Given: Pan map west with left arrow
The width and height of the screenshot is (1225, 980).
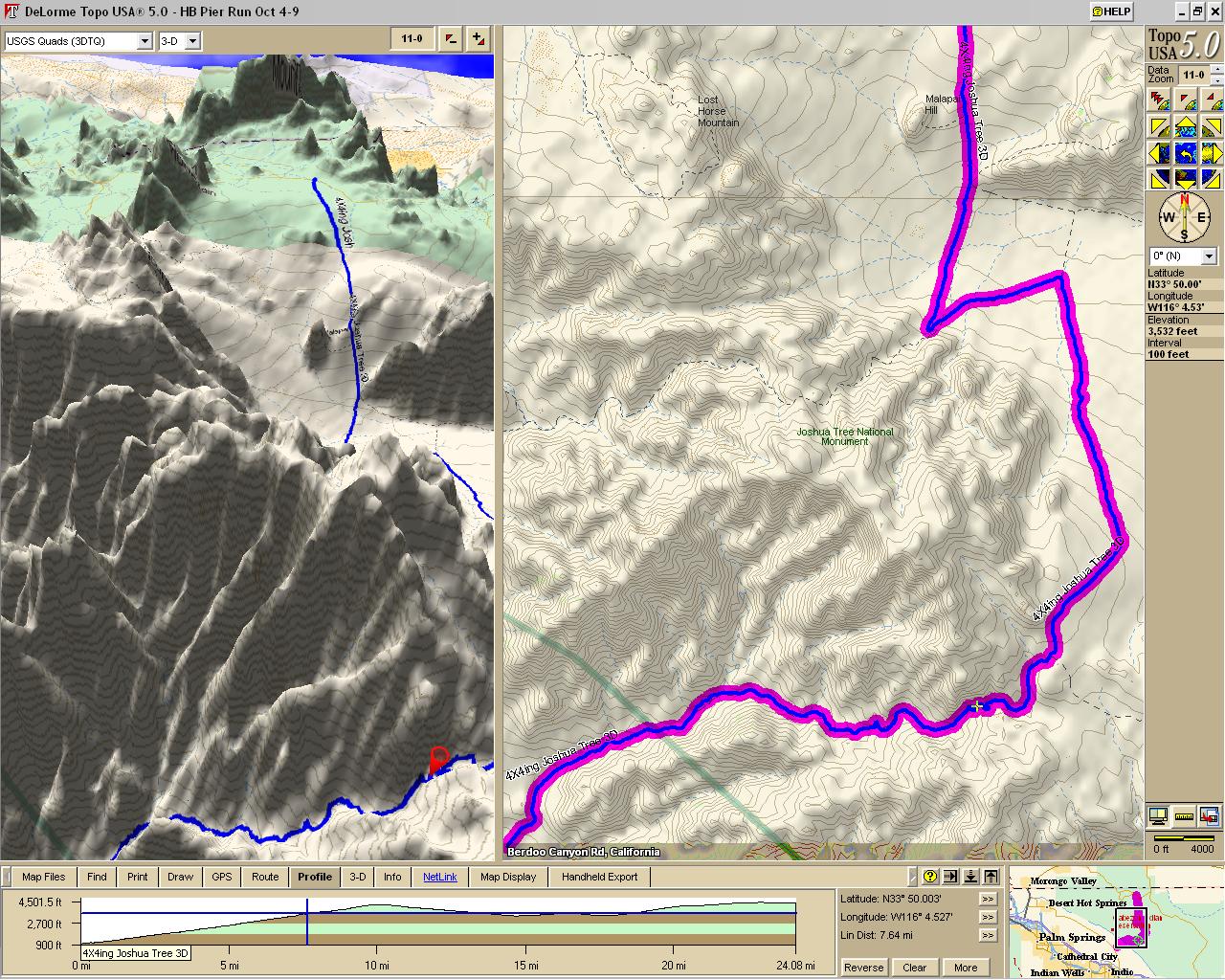Looking at the screenshot, I should click(x=1159, y=153).
